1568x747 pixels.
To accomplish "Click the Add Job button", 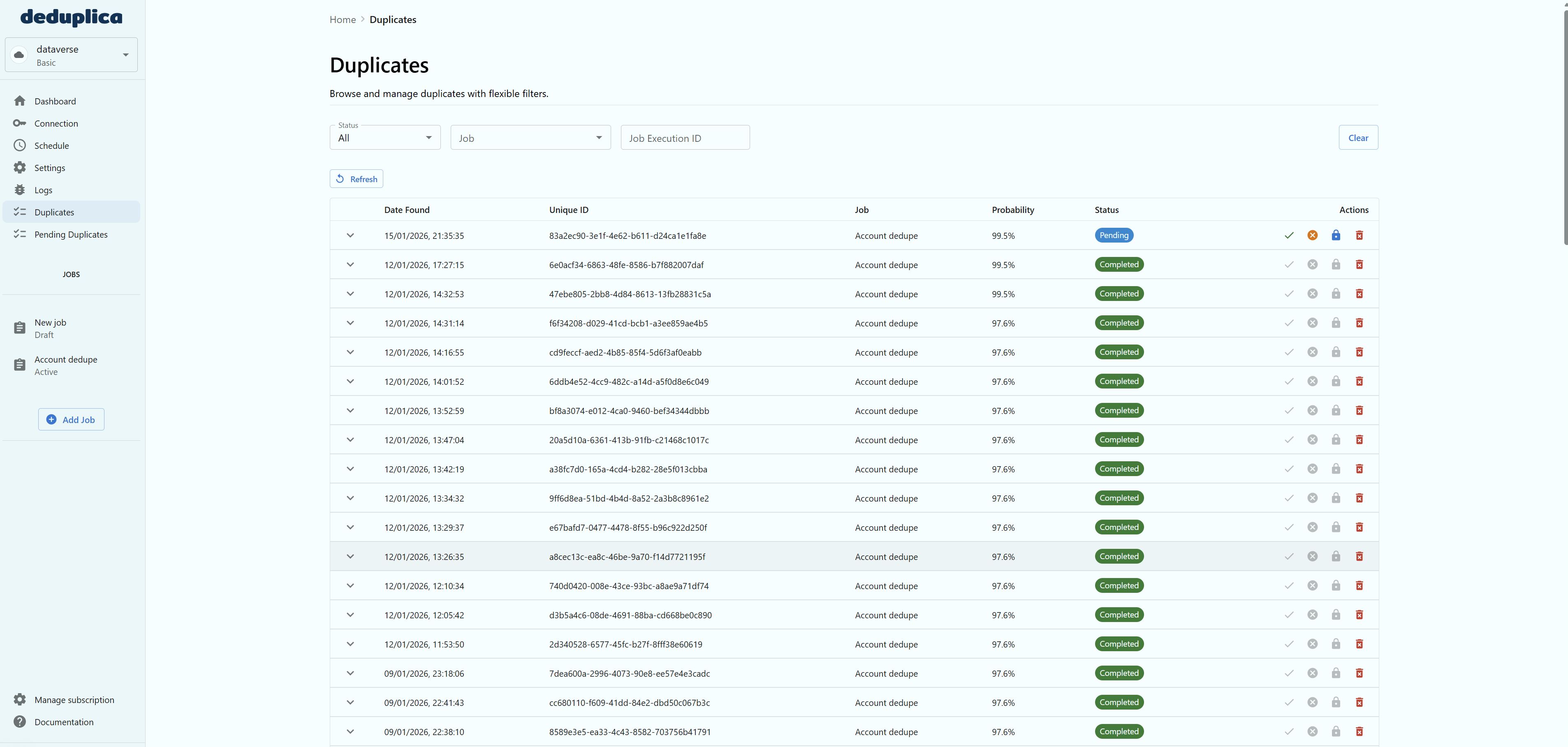I will point(71,420).
